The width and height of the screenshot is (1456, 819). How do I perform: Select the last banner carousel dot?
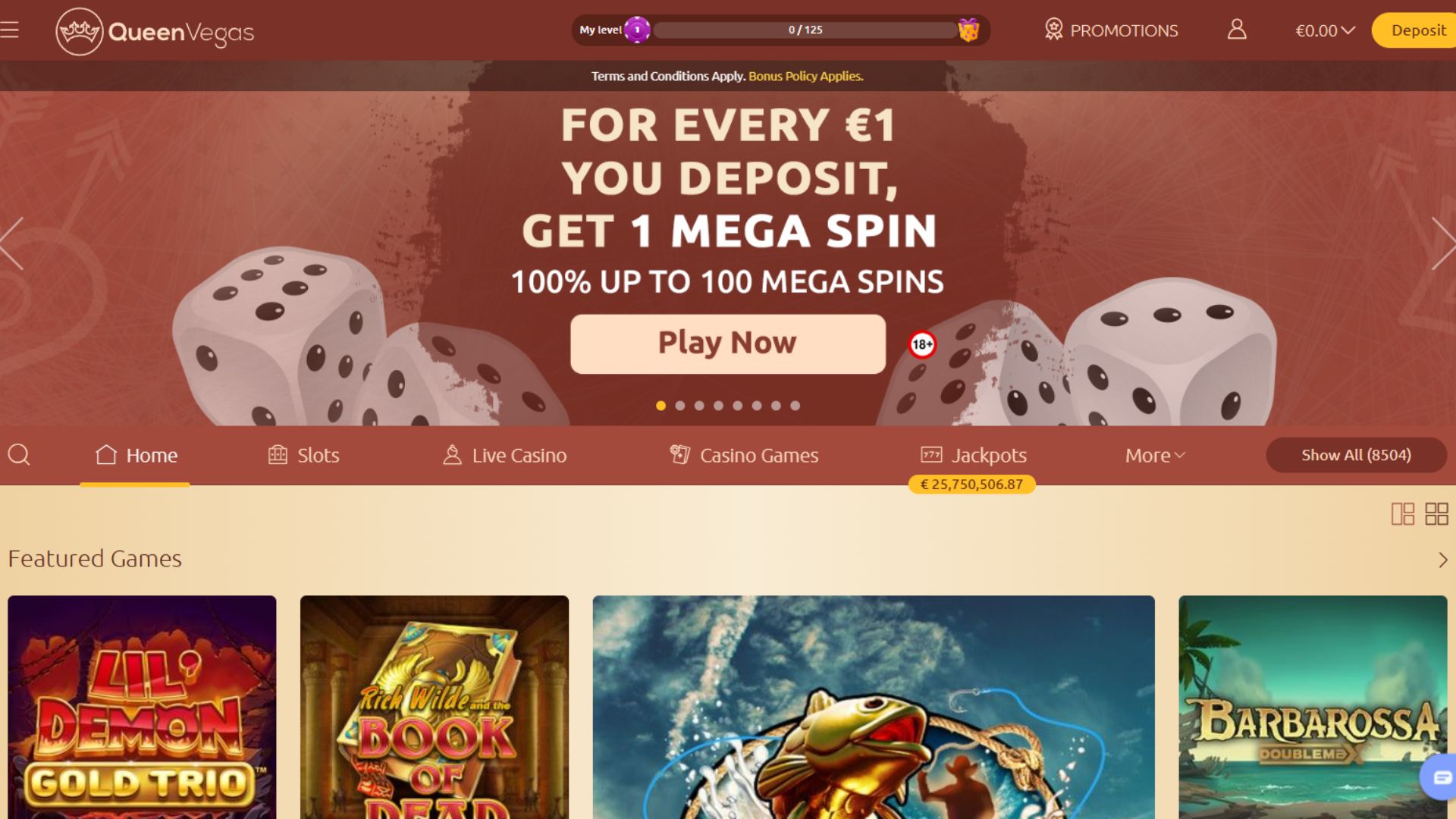795,406
